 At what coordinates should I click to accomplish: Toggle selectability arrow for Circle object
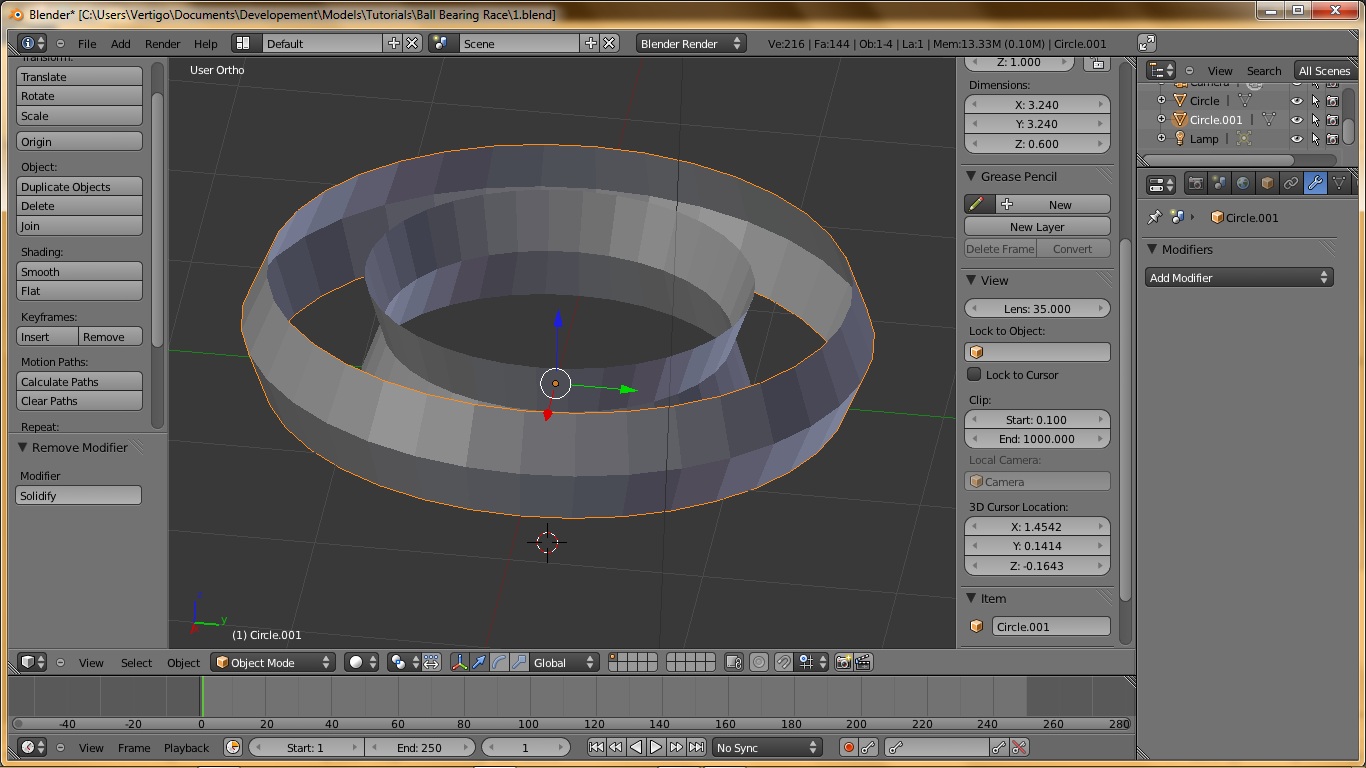(x=1315, y=101)
